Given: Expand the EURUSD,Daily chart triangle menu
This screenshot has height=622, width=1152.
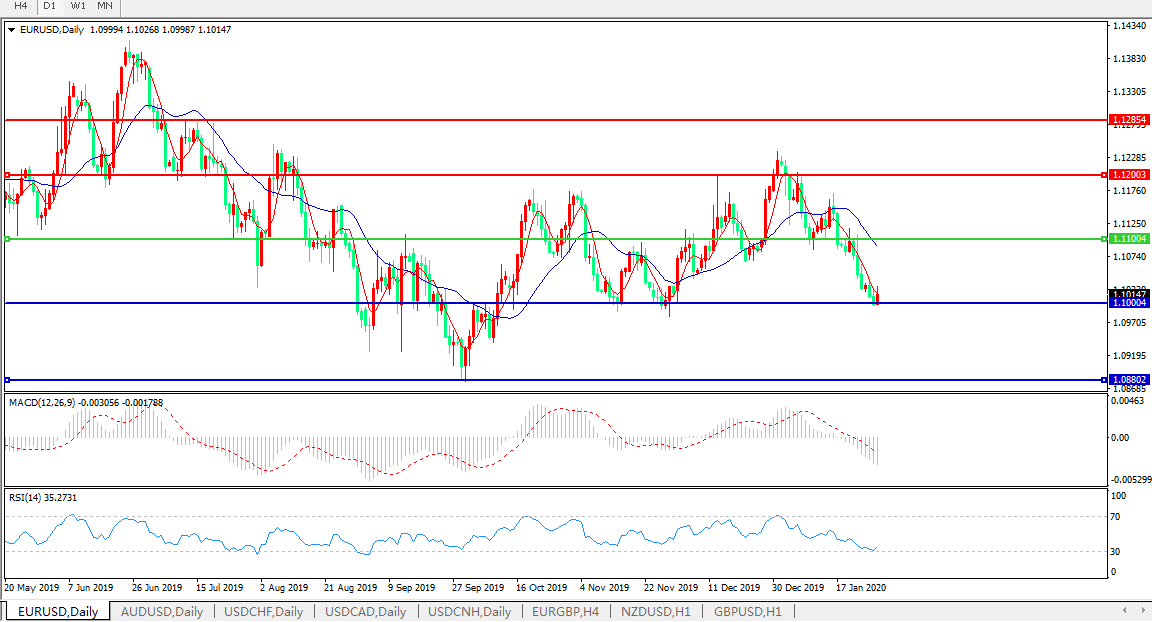Looking at the screenshot, I should click(x=11, y=30).
